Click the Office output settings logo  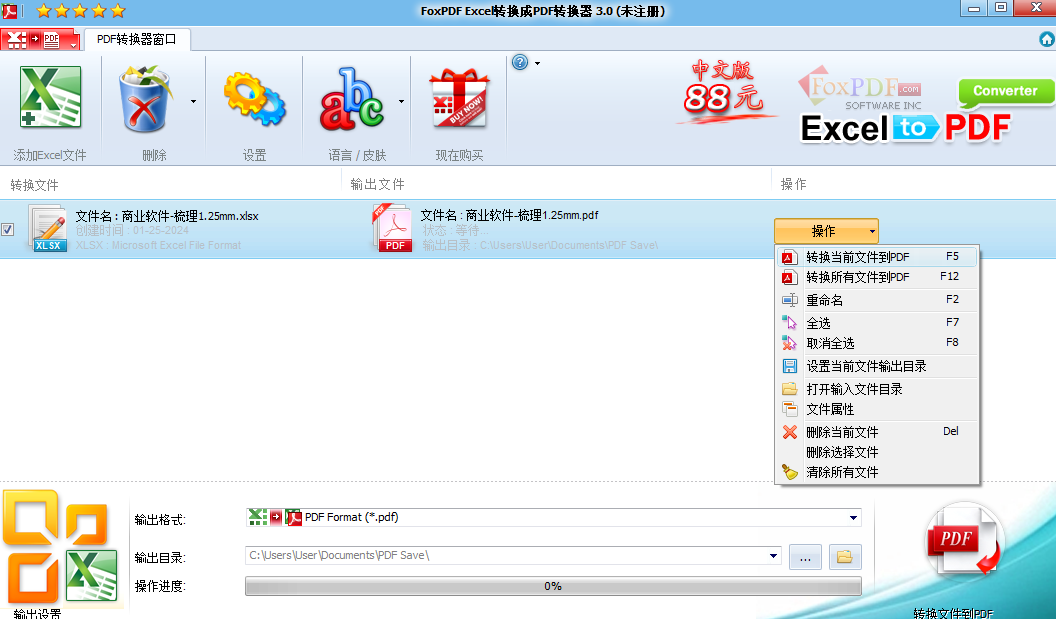(61, 546)
